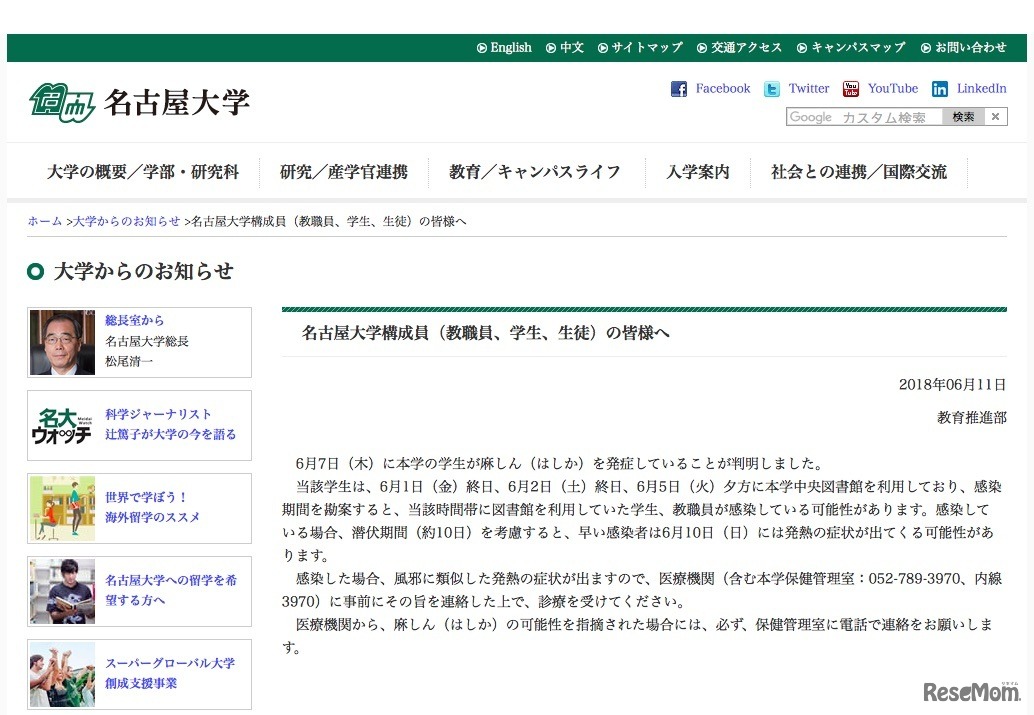Open the YouTube channel icon
Image resolution: width=1034 pixels, height=715 pixels.
point(850,88)
